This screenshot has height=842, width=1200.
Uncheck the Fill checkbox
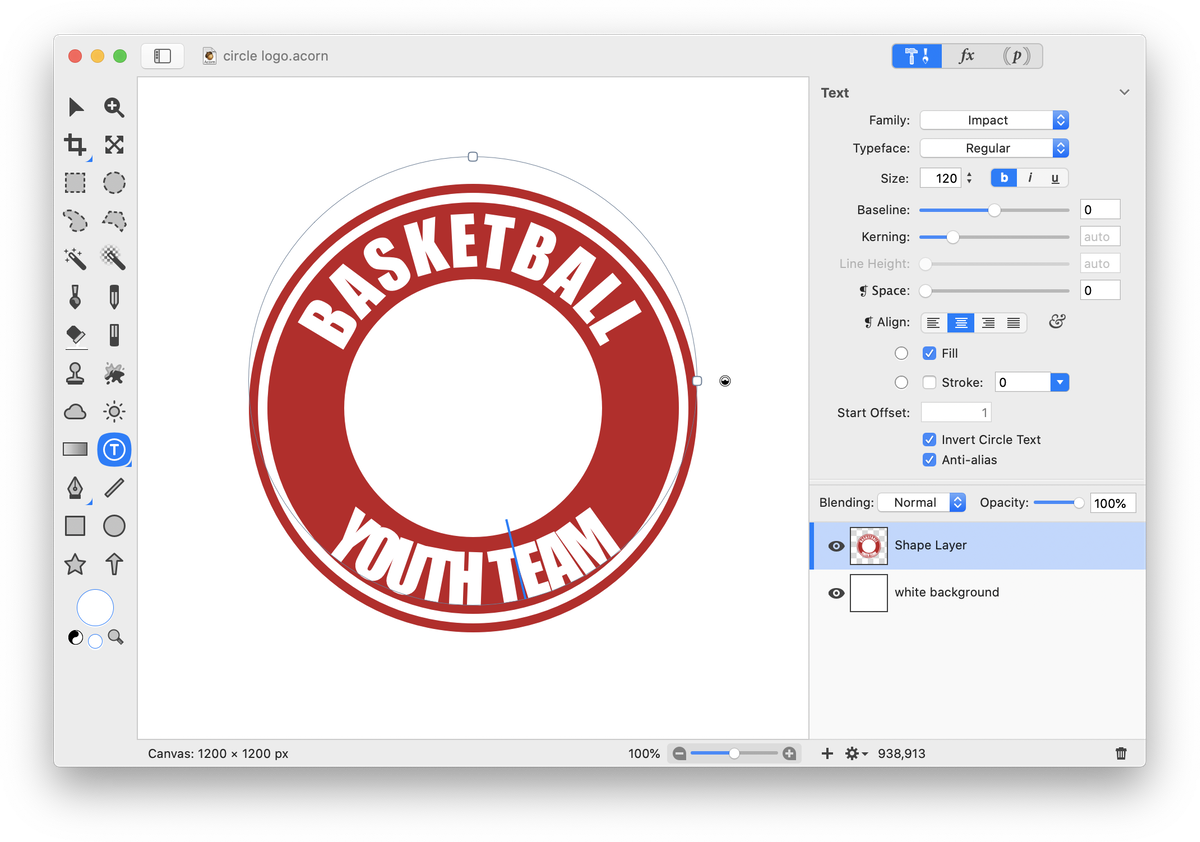(929, 353)
